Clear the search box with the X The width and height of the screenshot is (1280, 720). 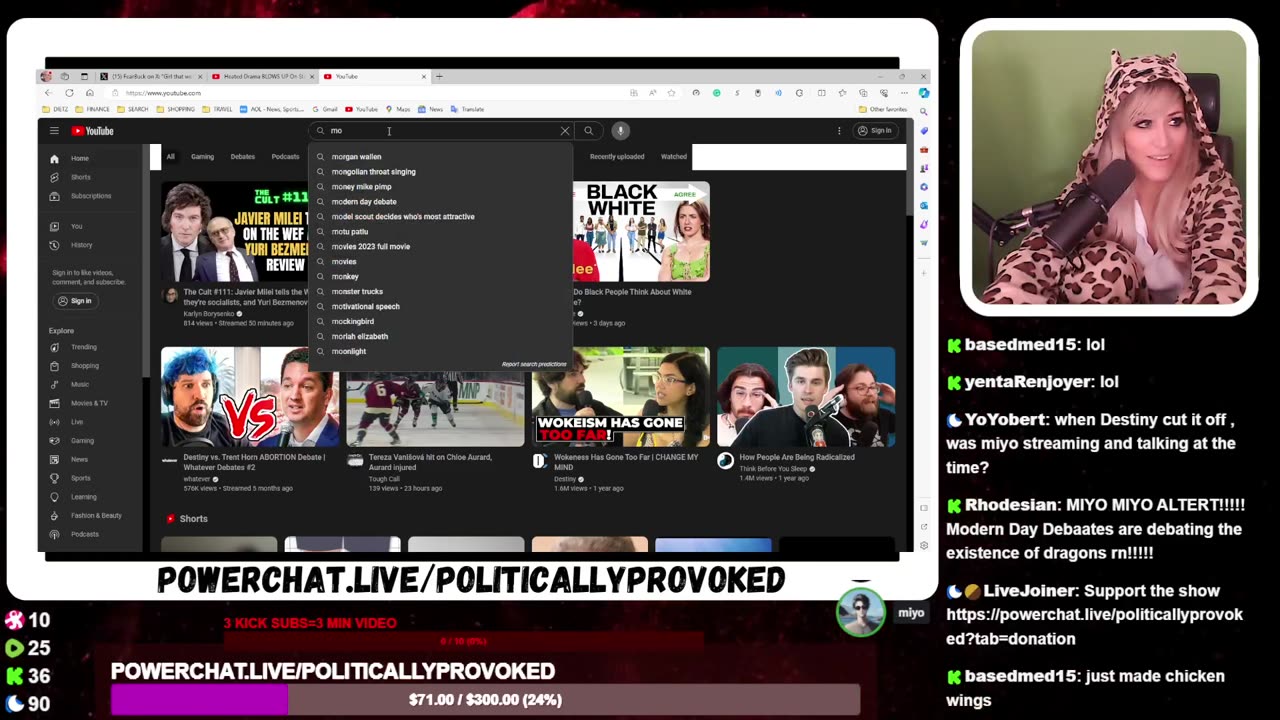565,131
